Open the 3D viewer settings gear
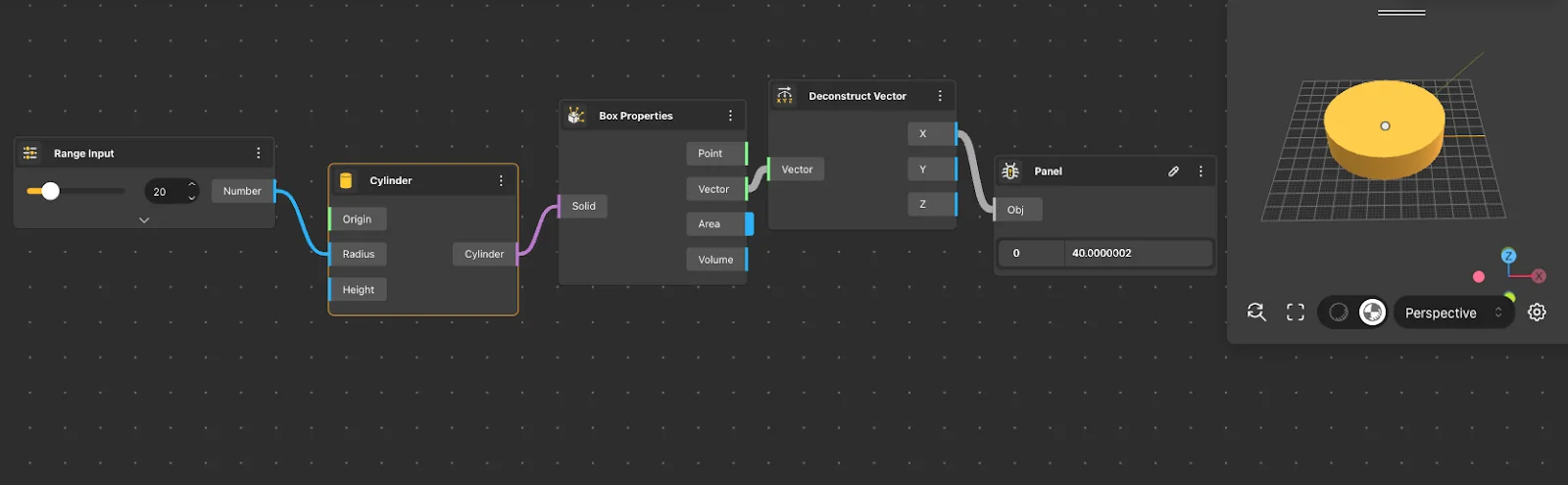 1537,313
